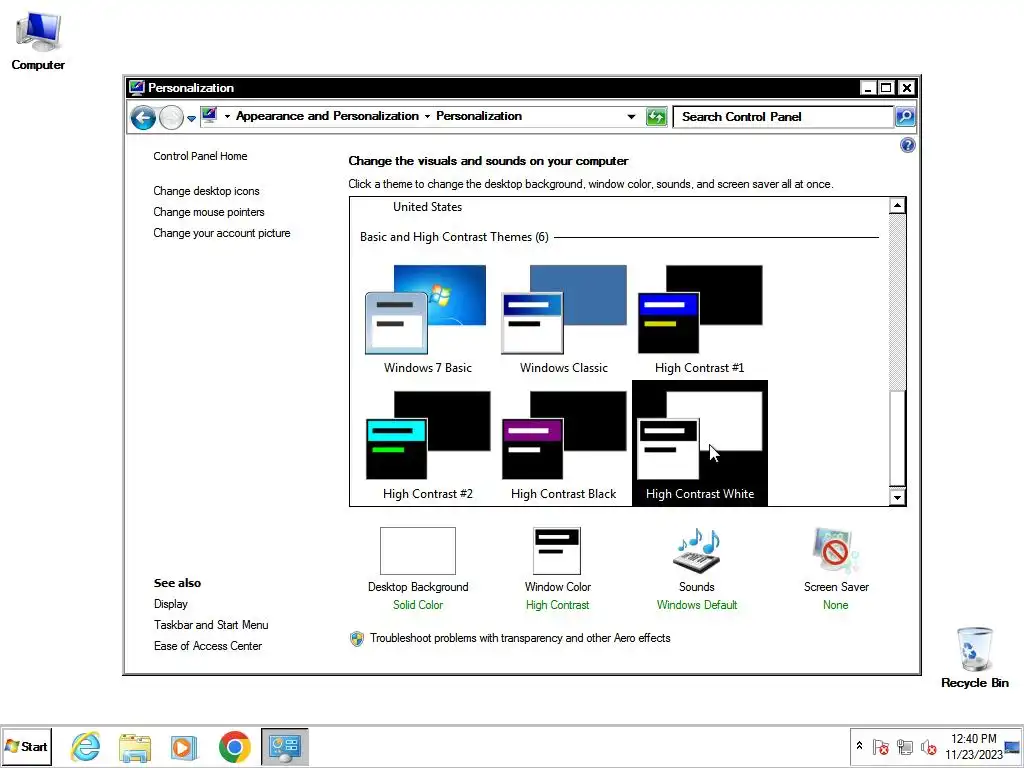Click the theme list scrollbar thumb
This screenshot has height=768, width=1024.
897,438
